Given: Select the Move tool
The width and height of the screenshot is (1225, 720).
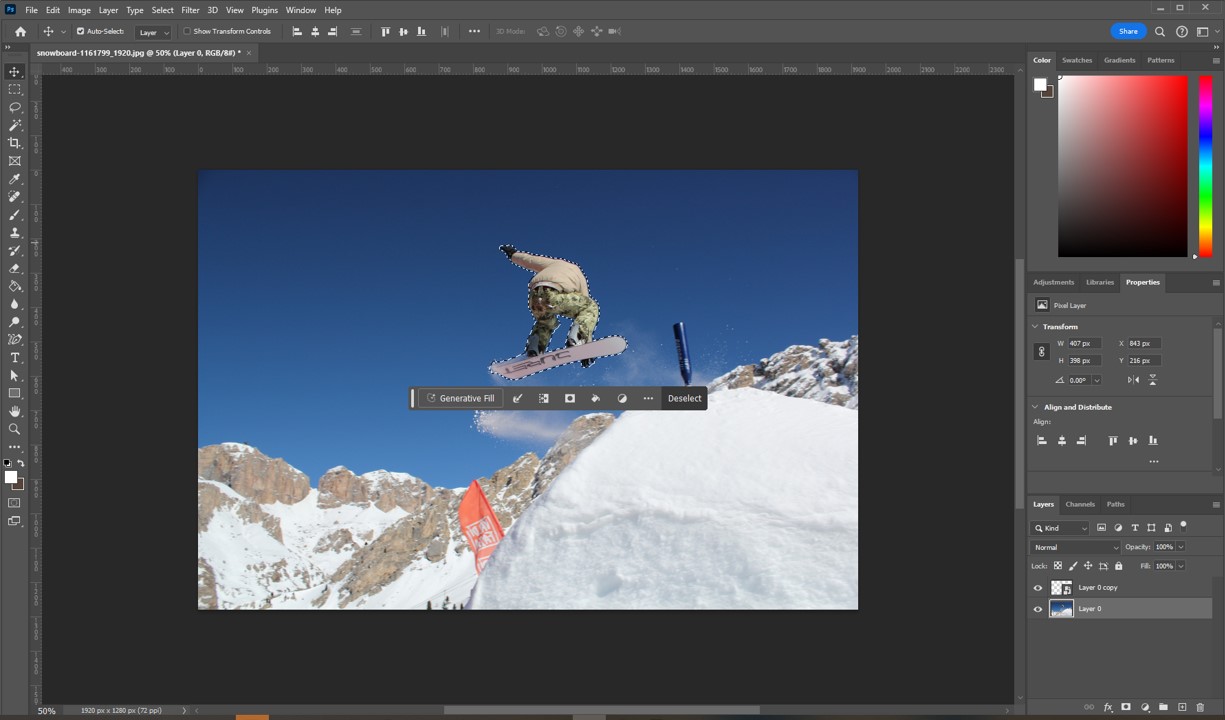Looking at the screenshot, I should (14, 72).
